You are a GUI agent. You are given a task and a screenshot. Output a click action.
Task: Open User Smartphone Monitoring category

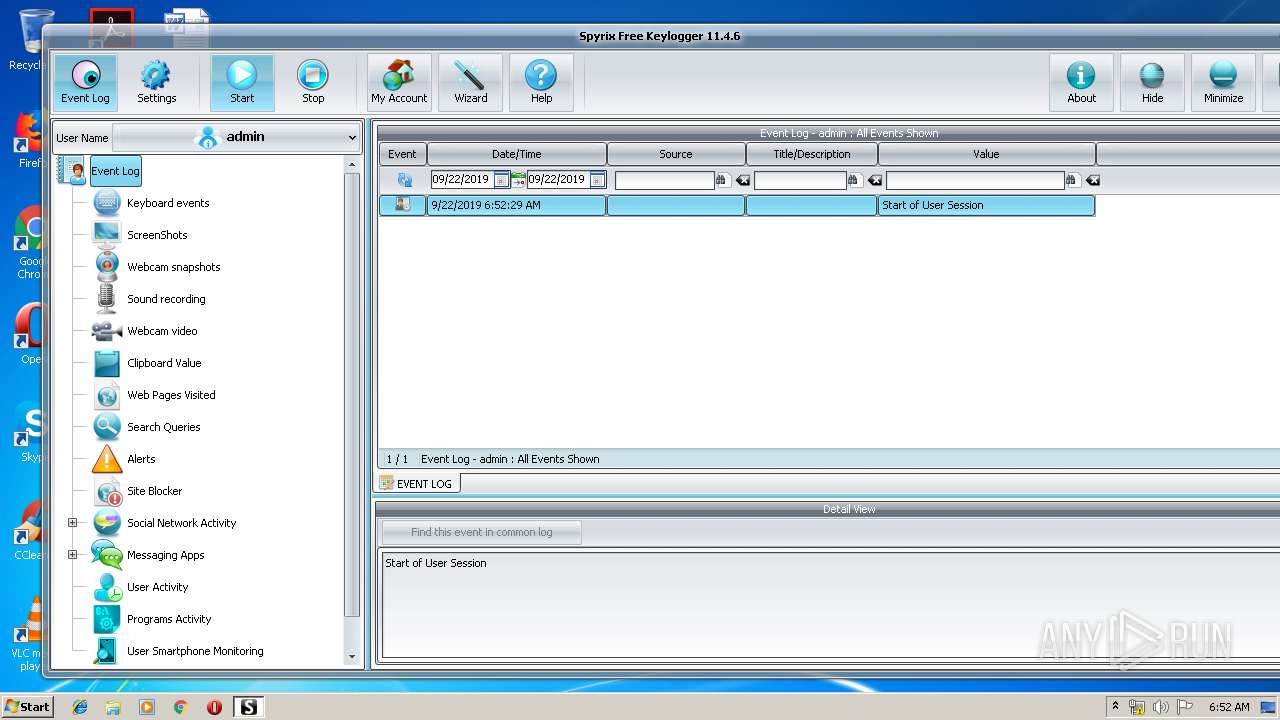195,651
